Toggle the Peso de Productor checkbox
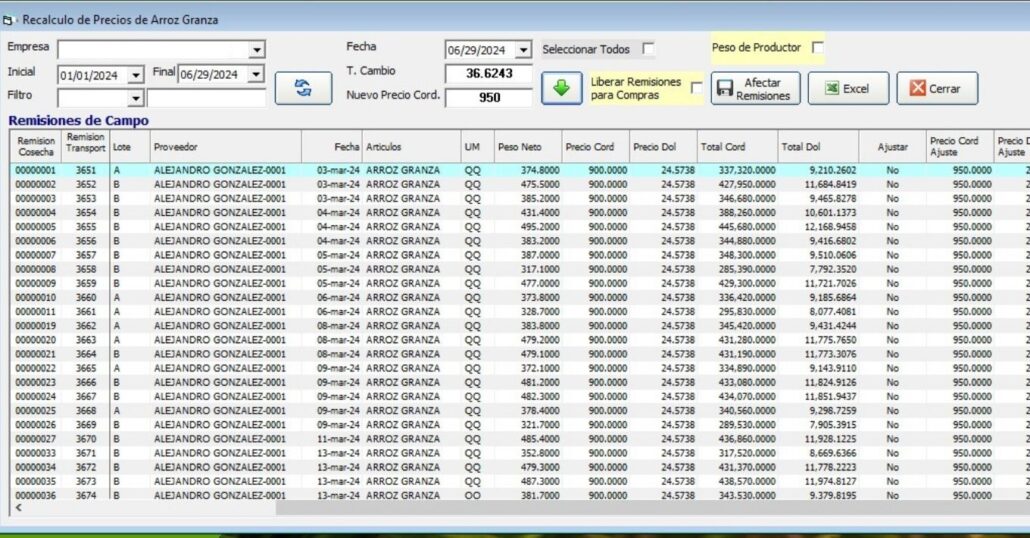The height and width of the screenshot is (538, 1030). point(818,47)
